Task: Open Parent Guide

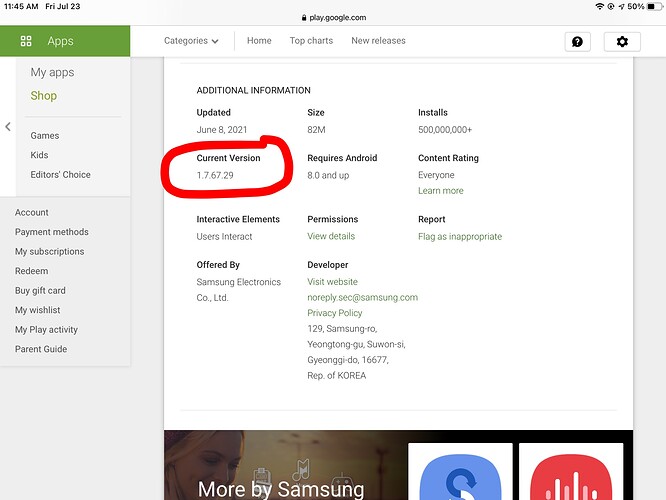Action: pos(41,349)
